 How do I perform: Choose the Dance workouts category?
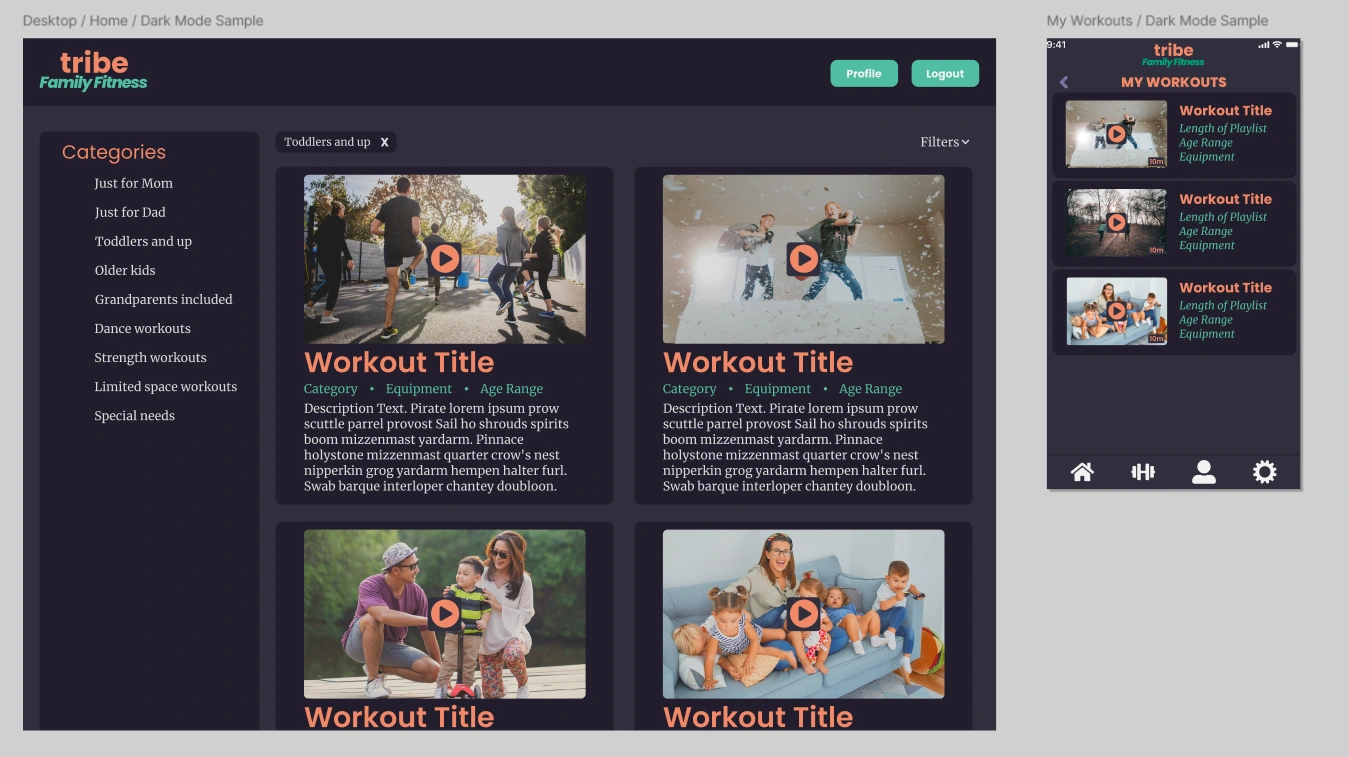point(142,328)
